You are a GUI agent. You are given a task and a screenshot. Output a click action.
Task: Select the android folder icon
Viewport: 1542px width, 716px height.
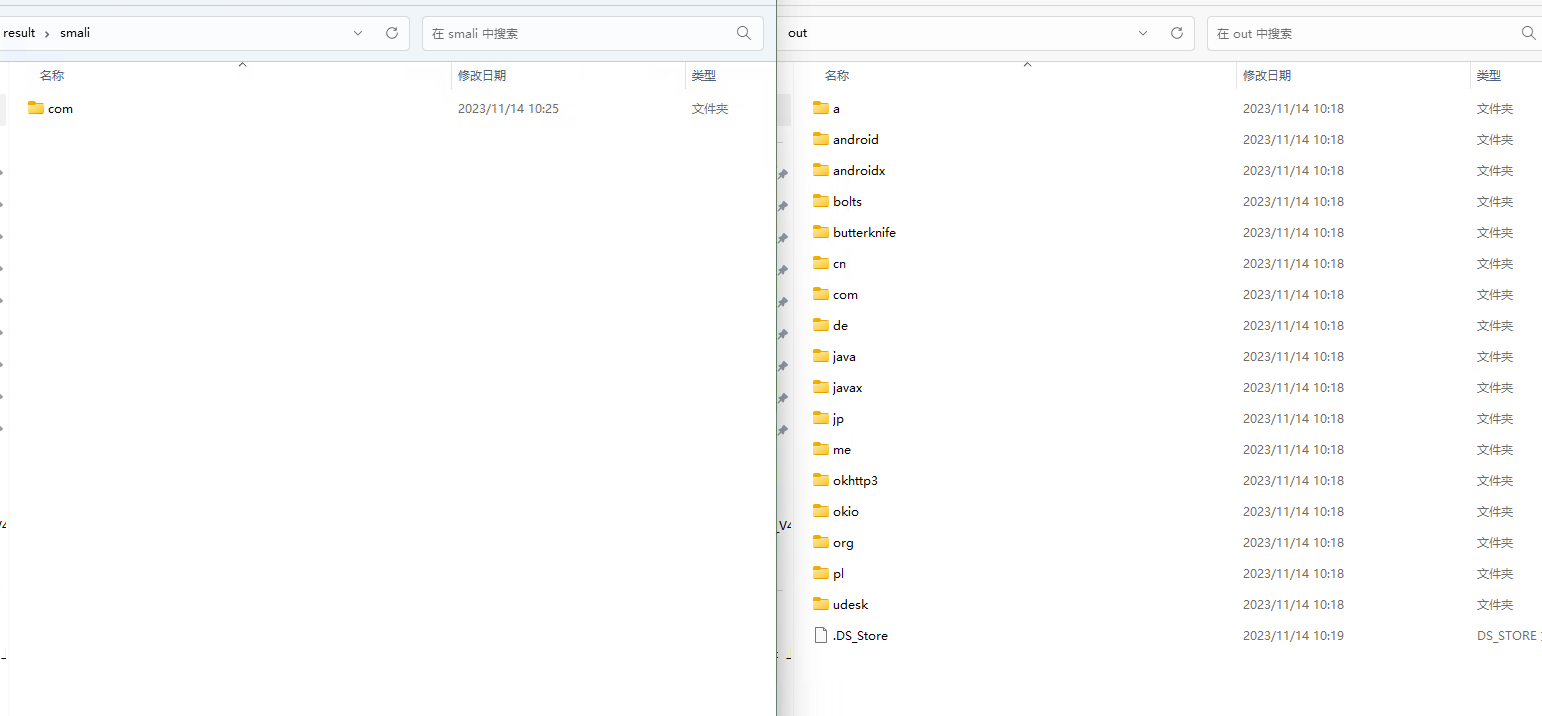pos(821,139)
